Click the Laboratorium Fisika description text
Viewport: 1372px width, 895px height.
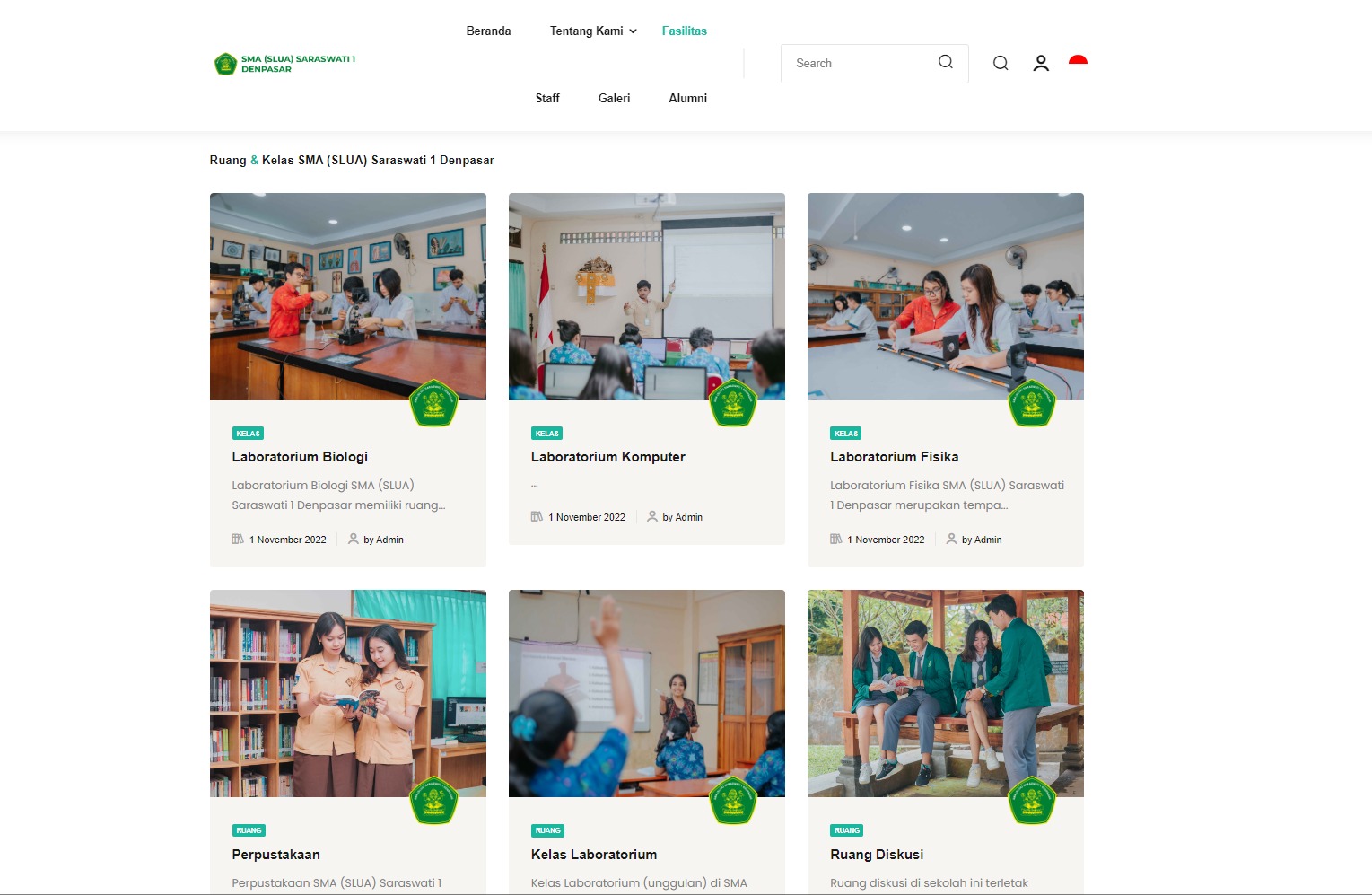947,495
